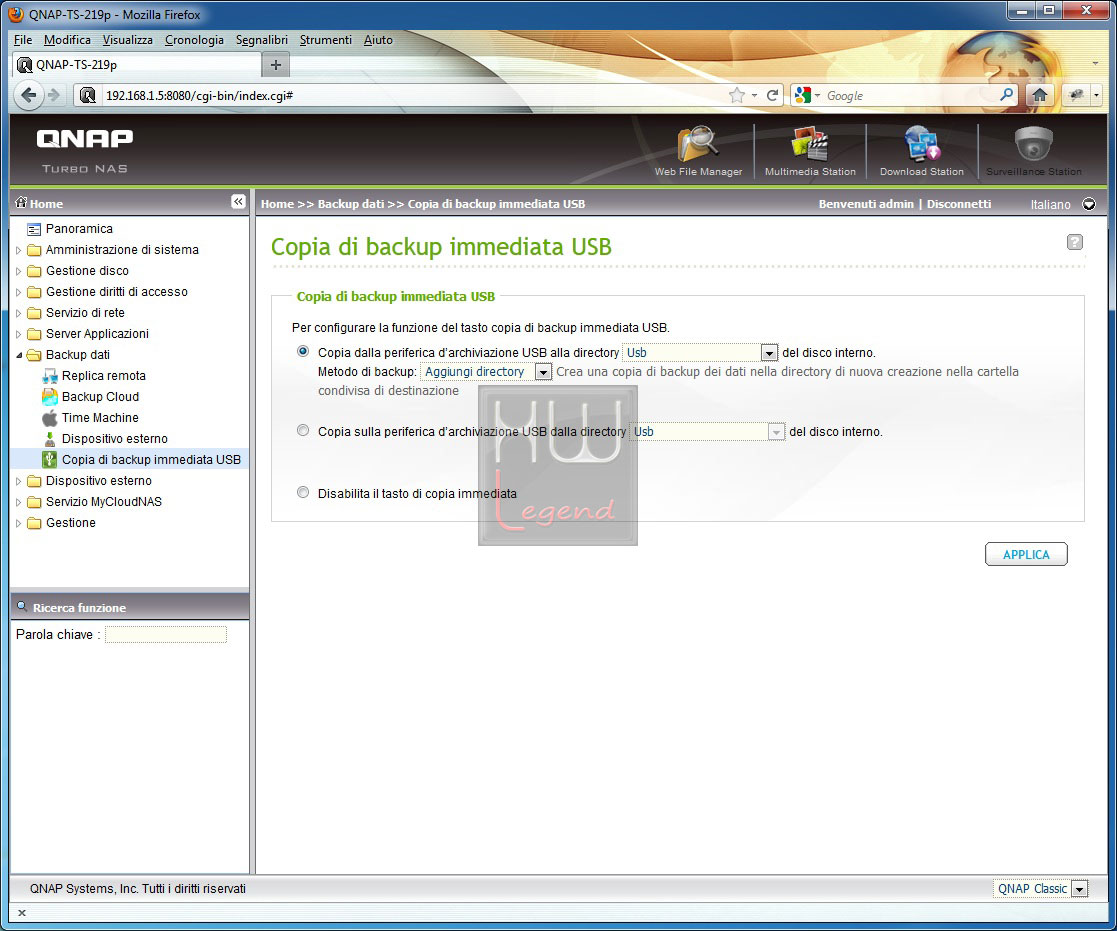Open Servizio MyCloudNAS tree item
The image size is (1117, 931).
tap(103, 501)
